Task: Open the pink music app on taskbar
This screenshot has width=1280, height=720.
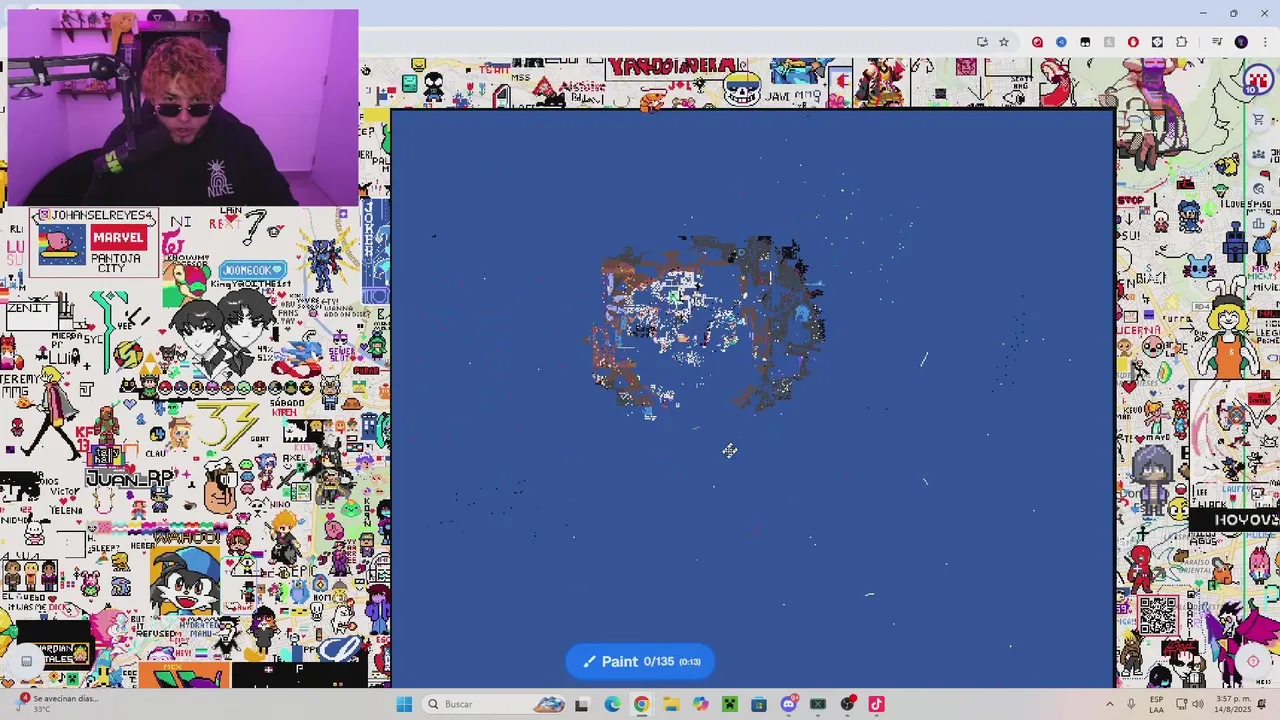Action: point(876,704)
